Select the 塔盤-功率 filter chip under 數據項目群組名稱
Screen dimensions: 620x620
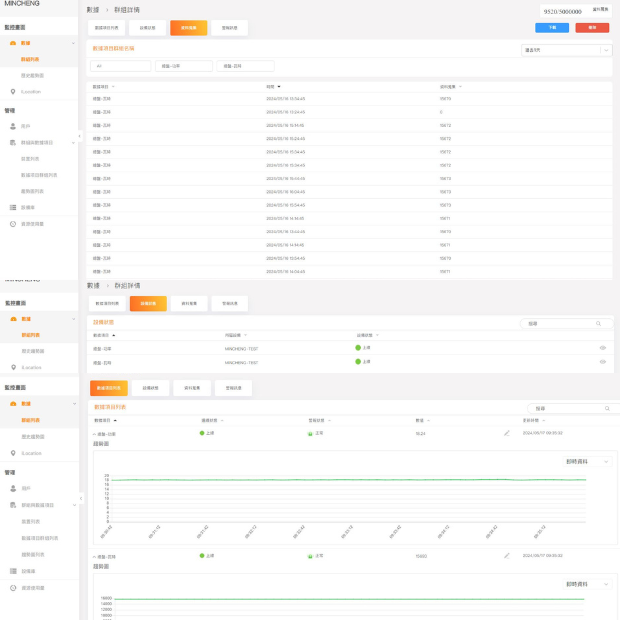184,66
